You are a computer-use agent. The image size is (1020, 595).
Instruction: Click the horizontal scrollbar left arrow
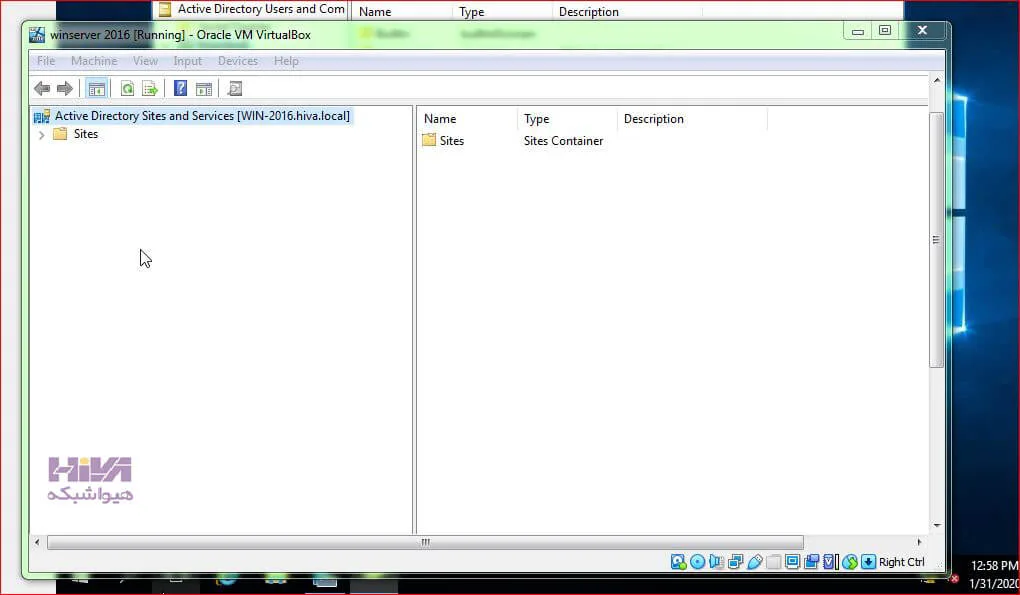[37, 542]
